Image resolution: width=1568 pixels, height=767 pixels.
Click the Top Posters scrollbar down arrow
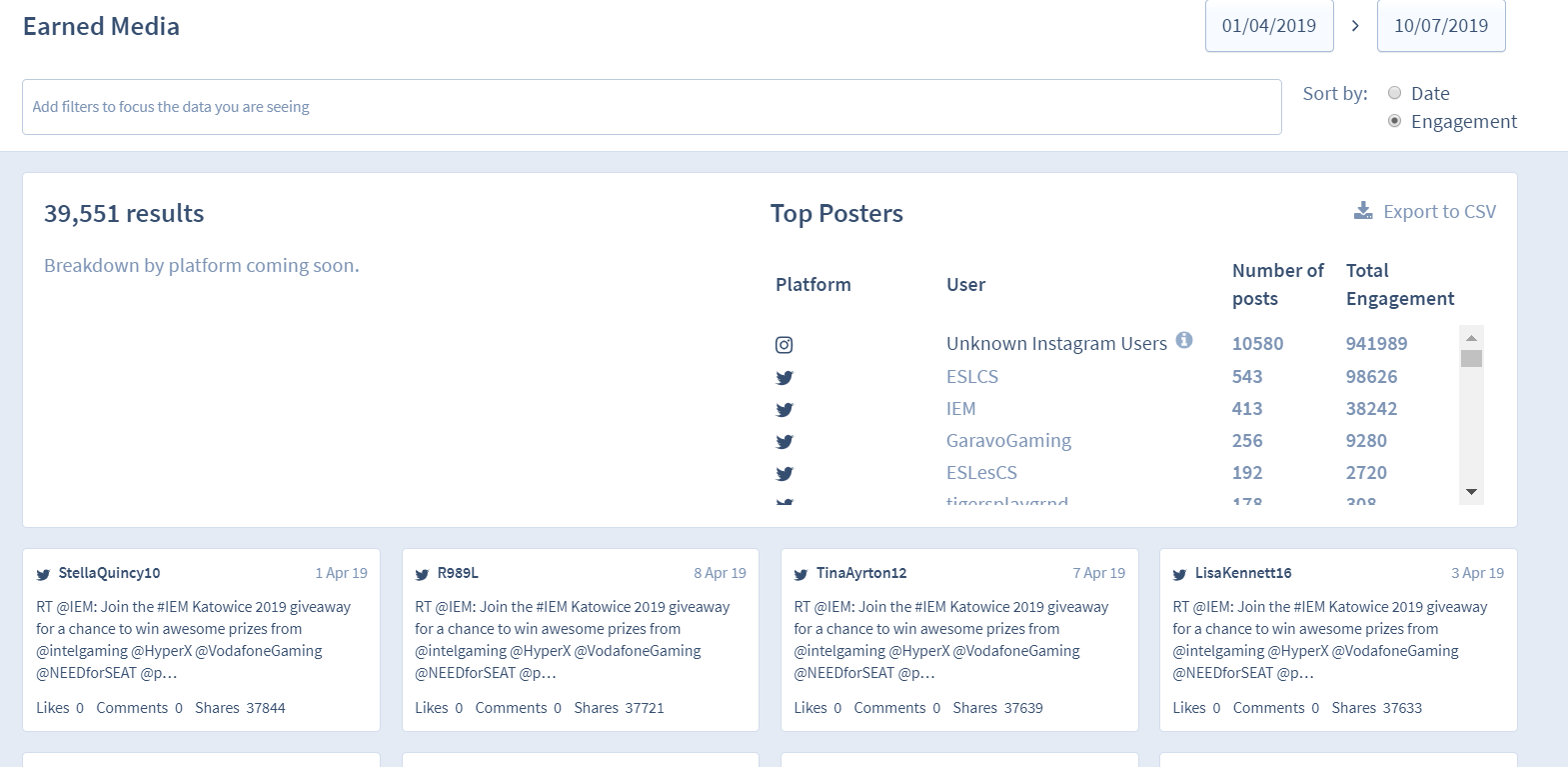pyautogui.click(x=1471, y=492)
